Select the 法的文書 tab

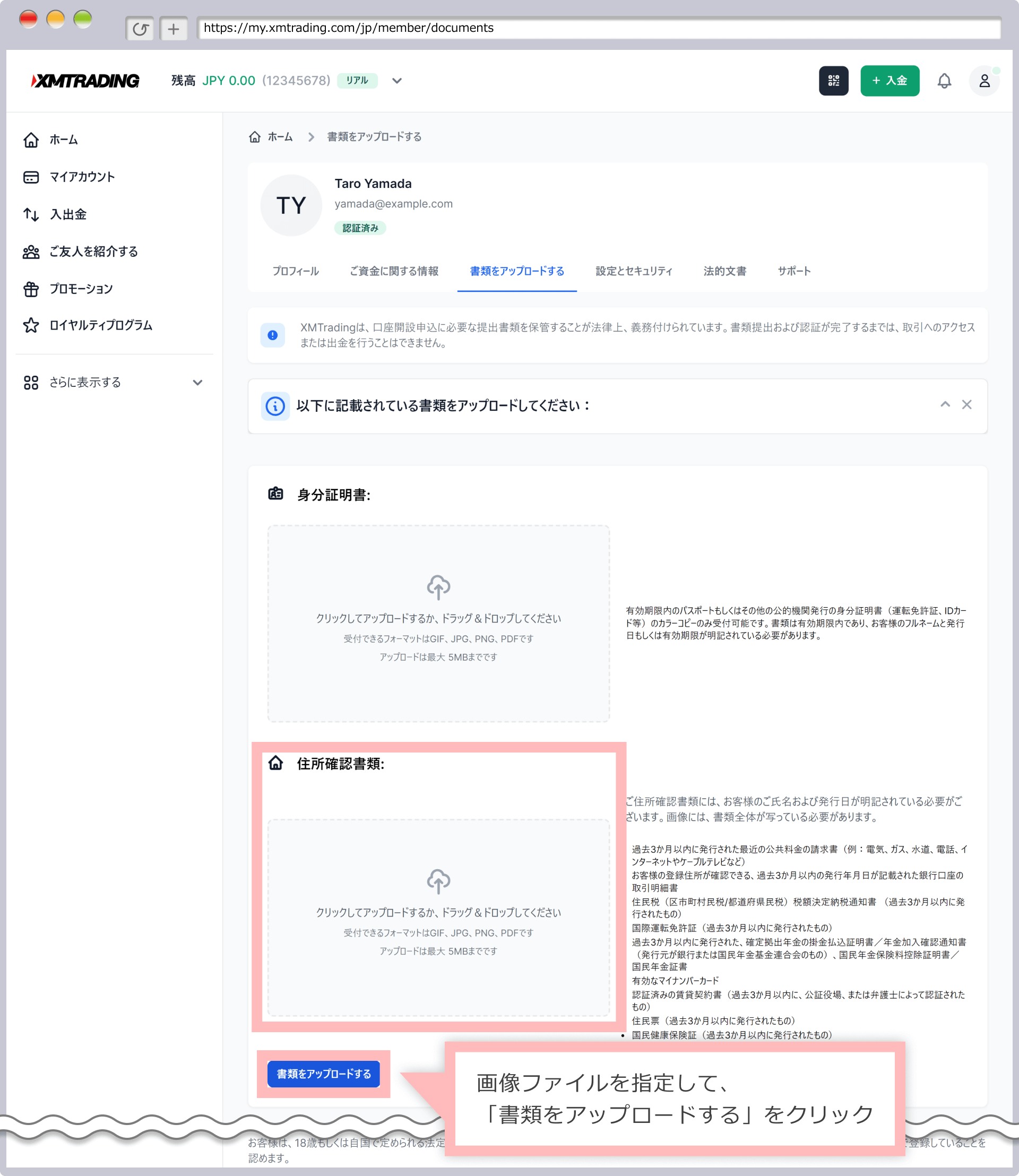pos(724,271)
